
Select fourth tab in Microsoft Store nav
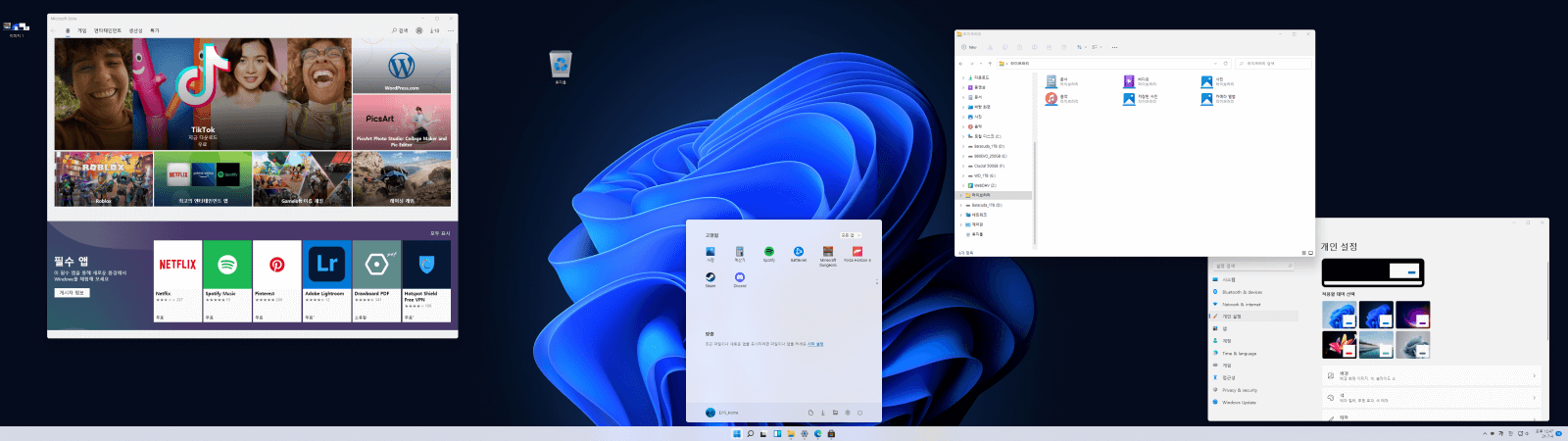(135, 30)
